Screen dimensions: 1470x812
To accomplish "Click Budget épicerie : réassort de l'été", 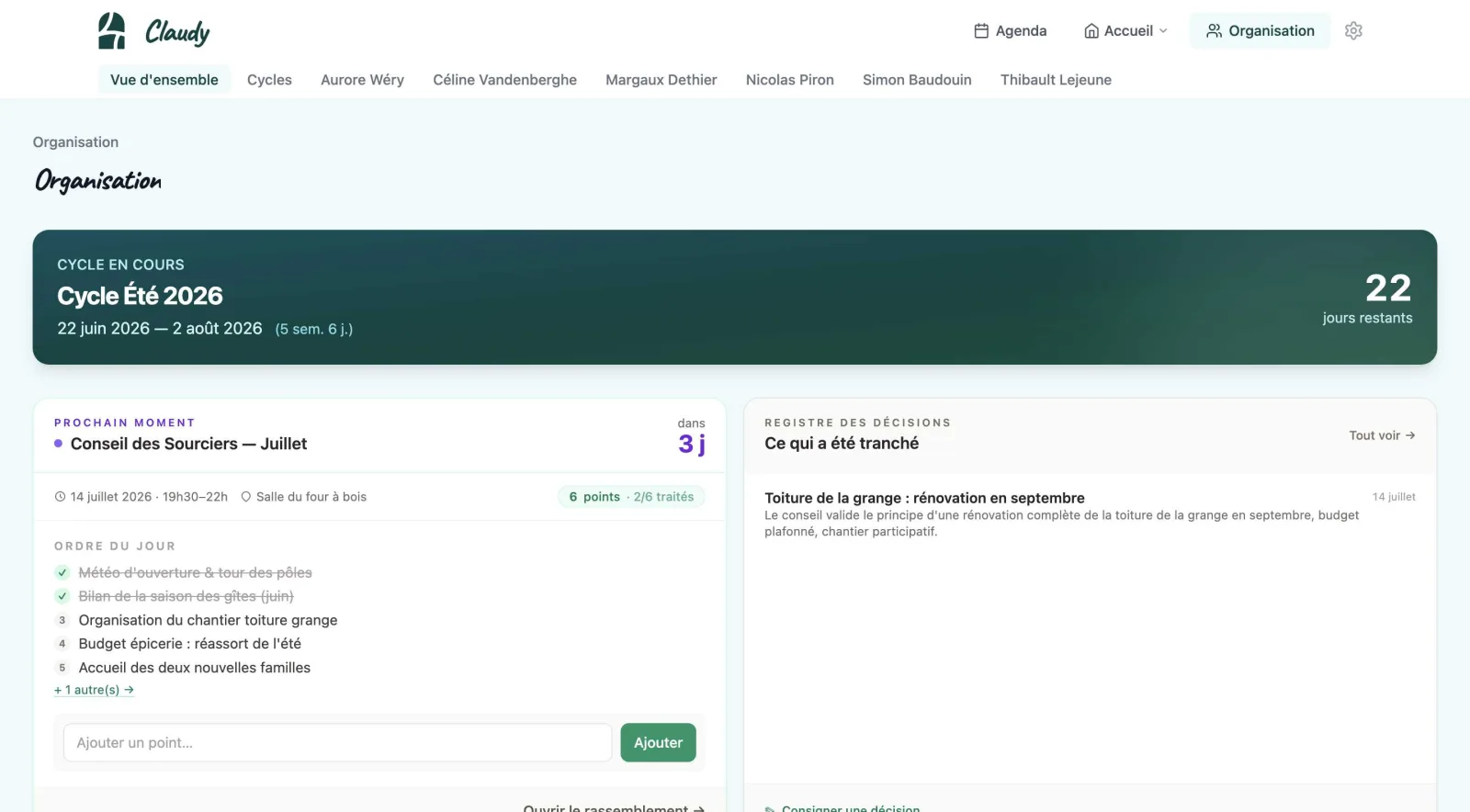I will click(x=190, y=644).
